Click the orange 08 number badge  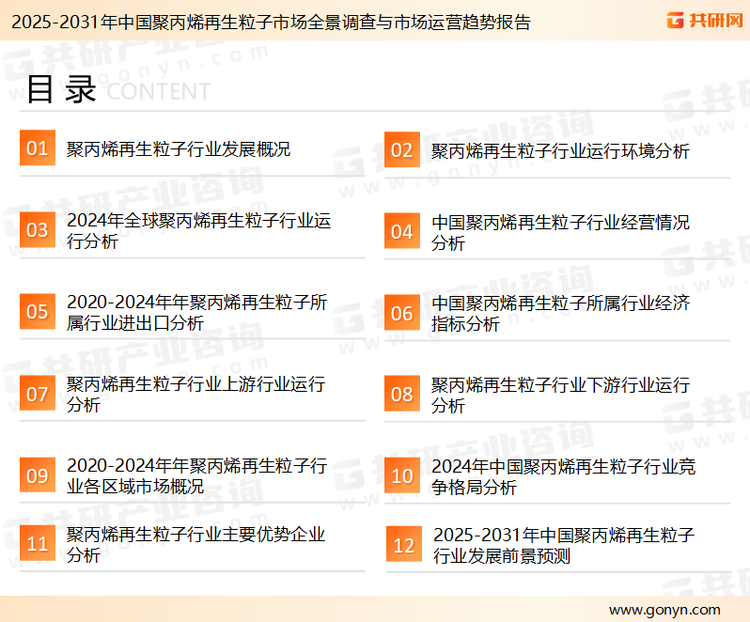click(x=402, y=394)
